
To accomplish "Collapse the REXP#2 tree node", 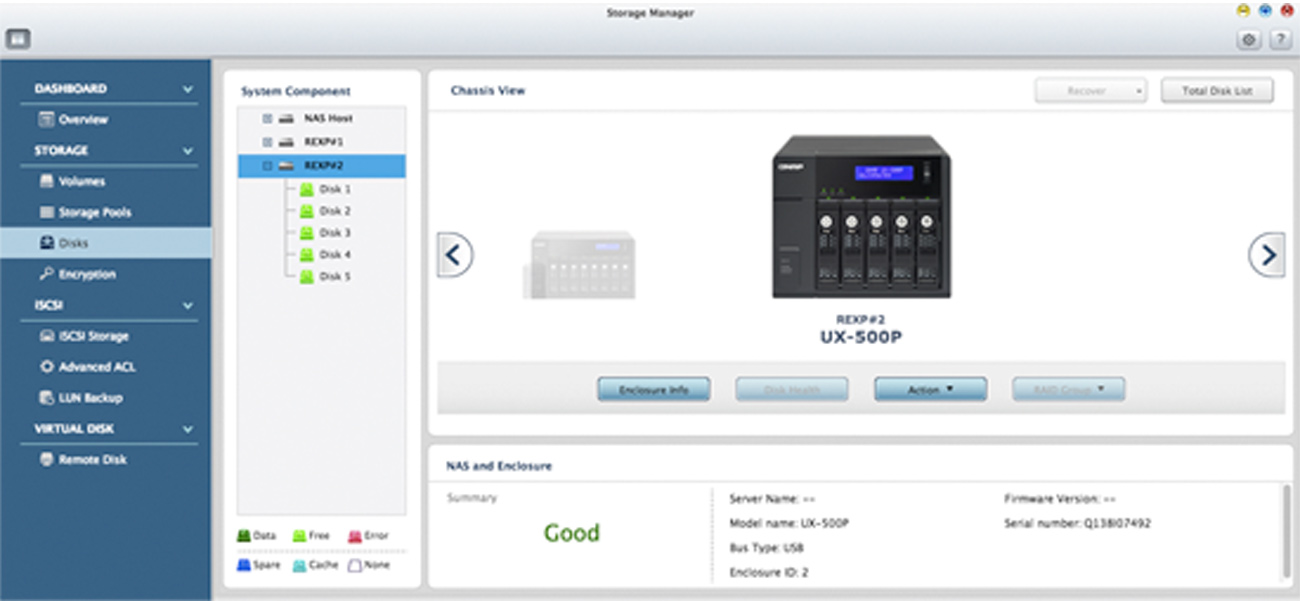I will pos(267,165).
